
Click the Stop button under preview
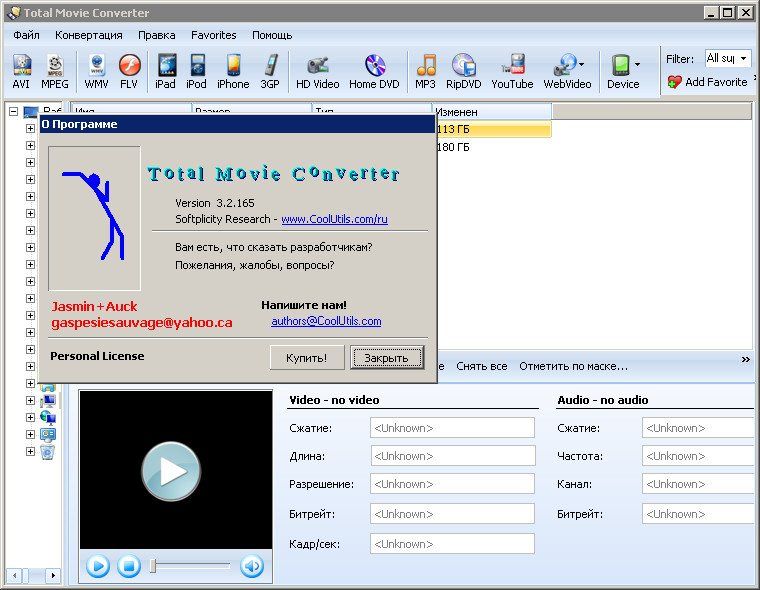tap(129, 566)
